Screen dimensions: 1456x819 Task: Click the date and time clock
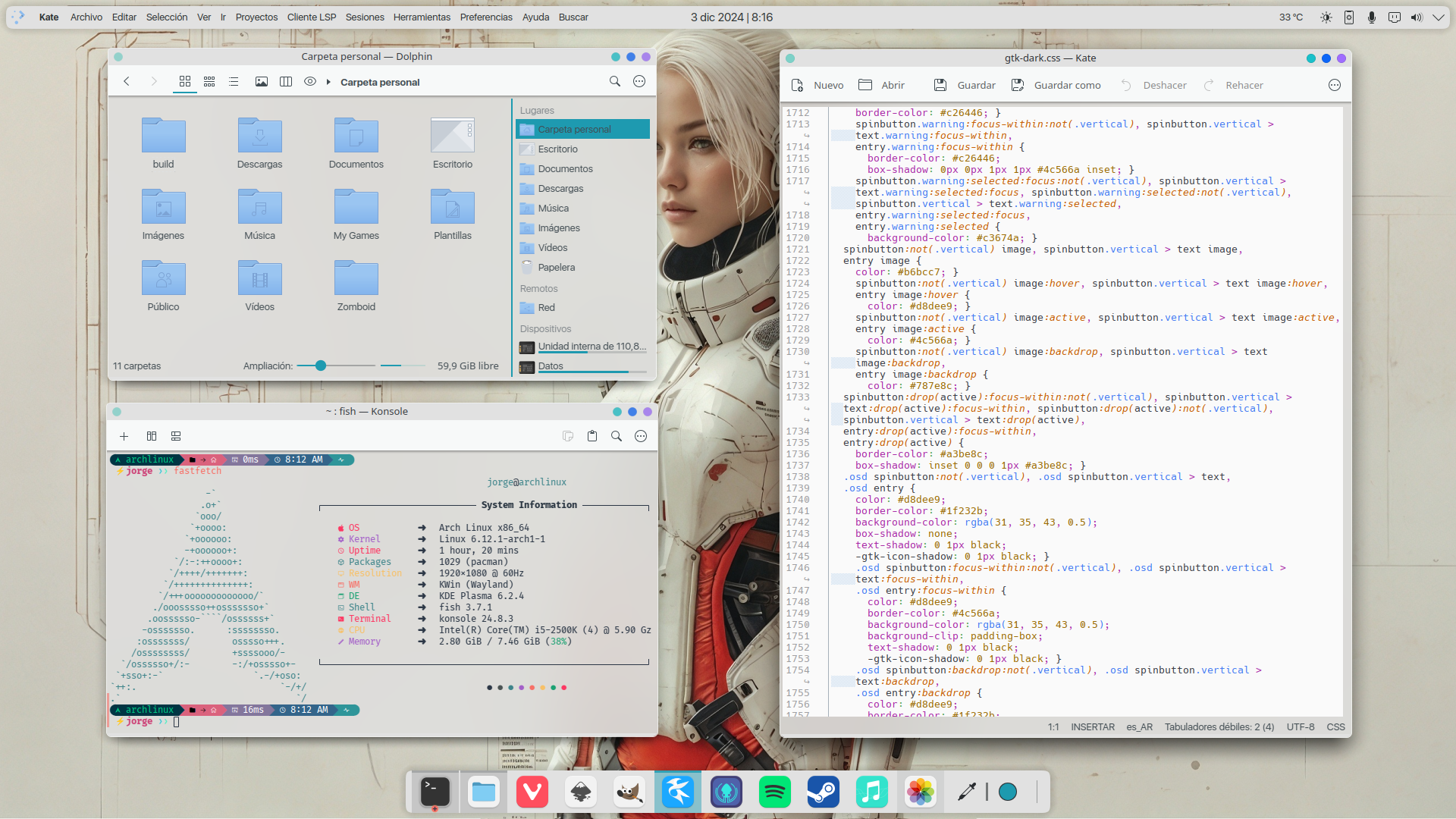732,17
